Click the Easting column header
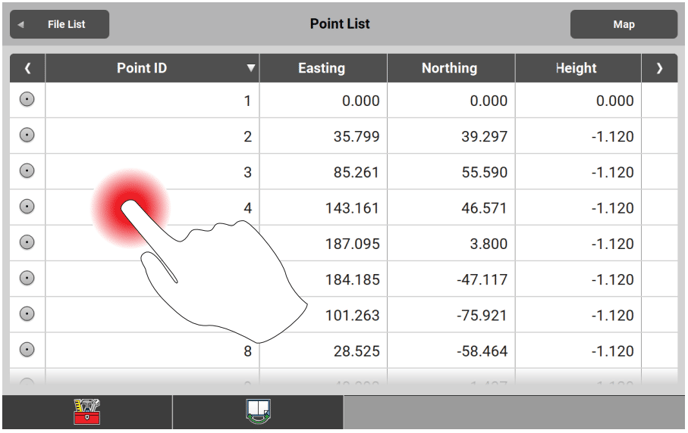 pyautogui.click(x=322, y=69)
